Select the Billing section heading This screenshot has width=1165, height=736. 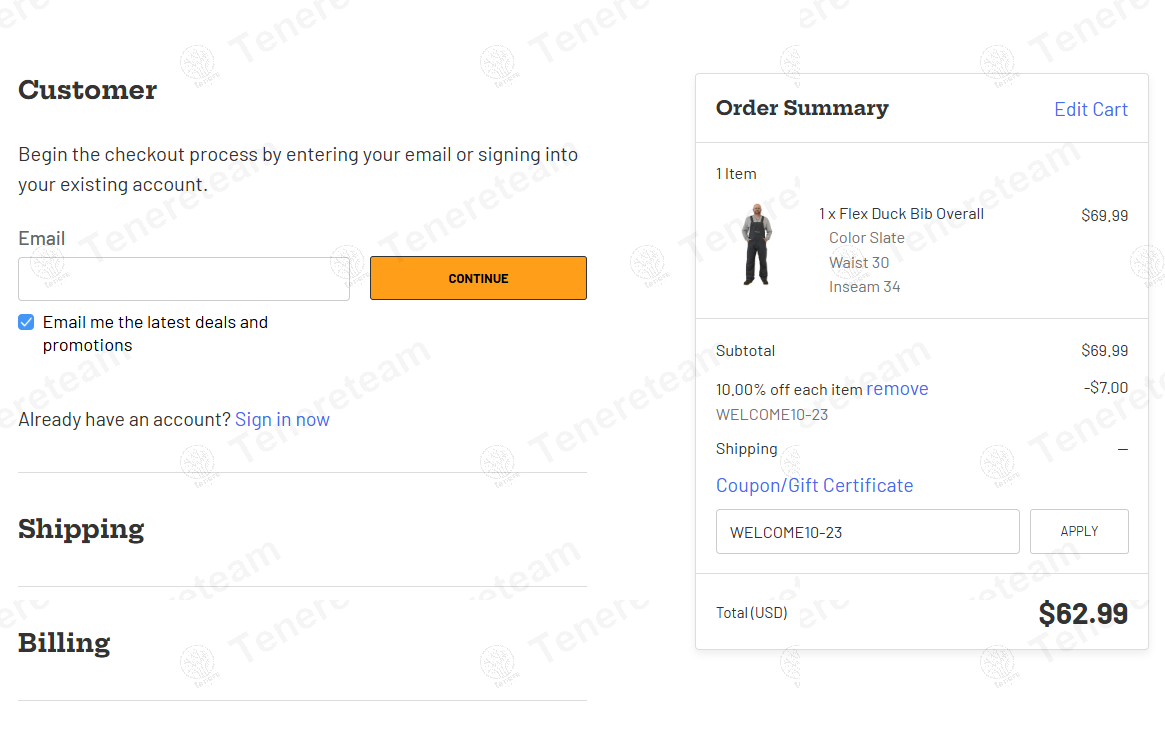[x=64, y=643]
